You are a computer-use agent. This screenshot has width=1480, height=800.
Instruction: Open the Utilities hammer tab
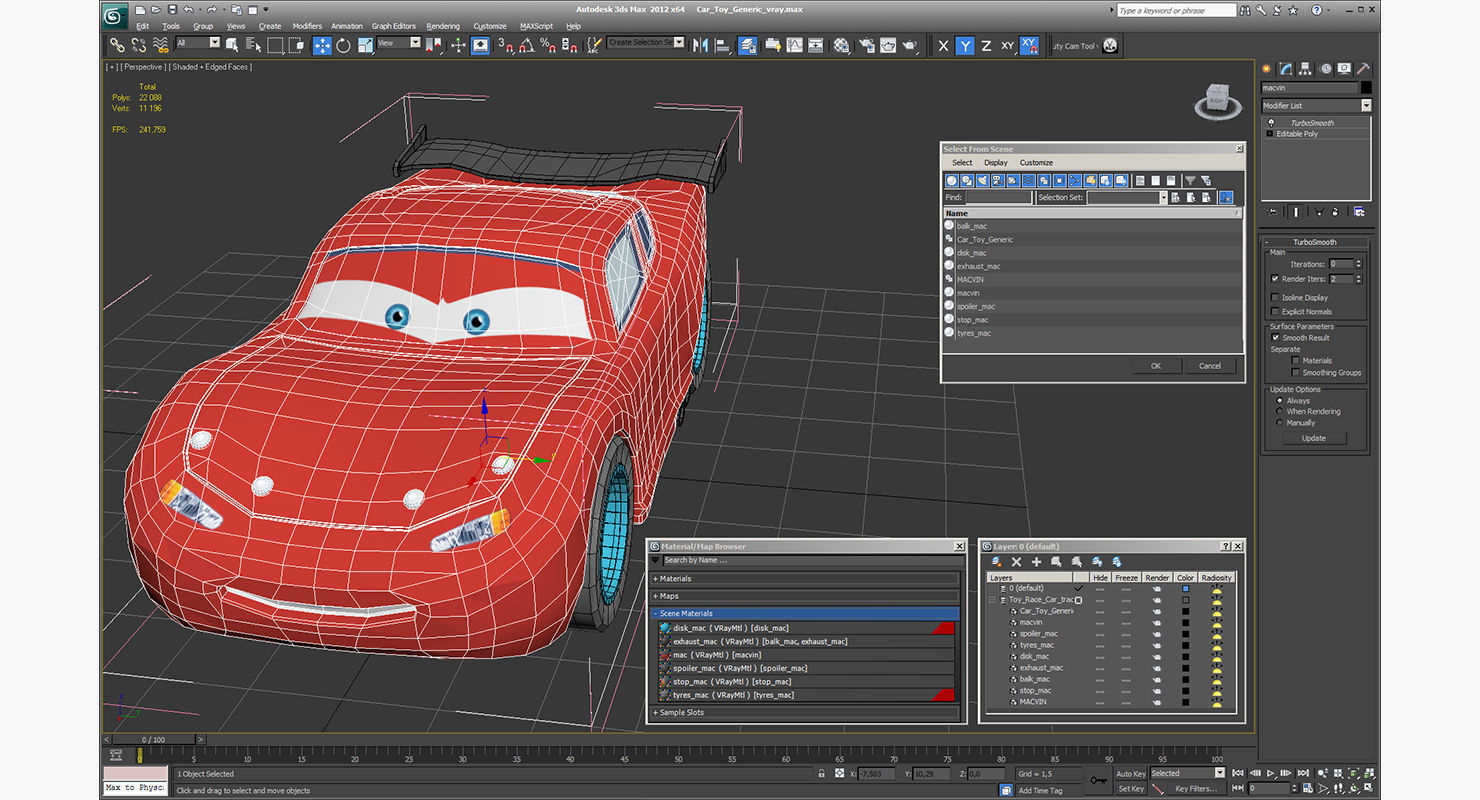pos(1363,69)
